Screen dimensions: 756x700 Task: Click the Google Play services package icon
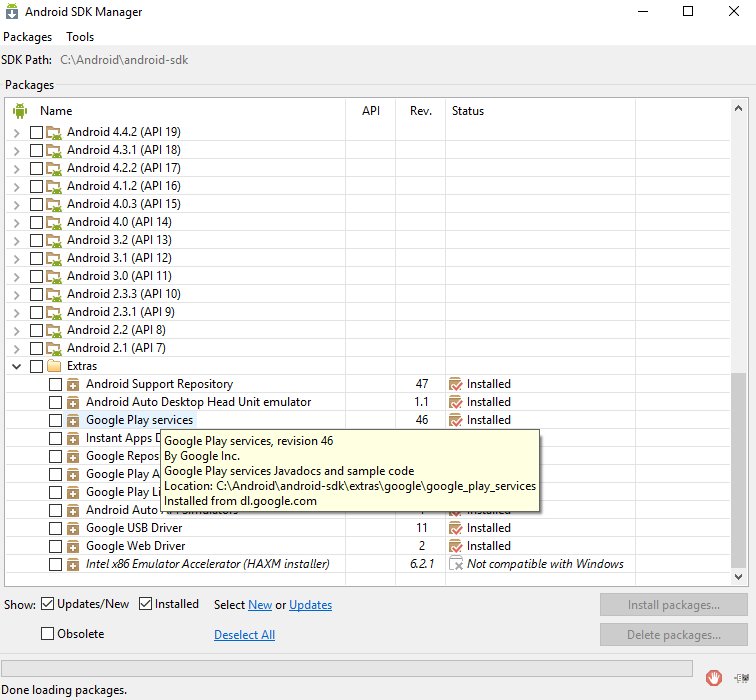pos(73,420)
